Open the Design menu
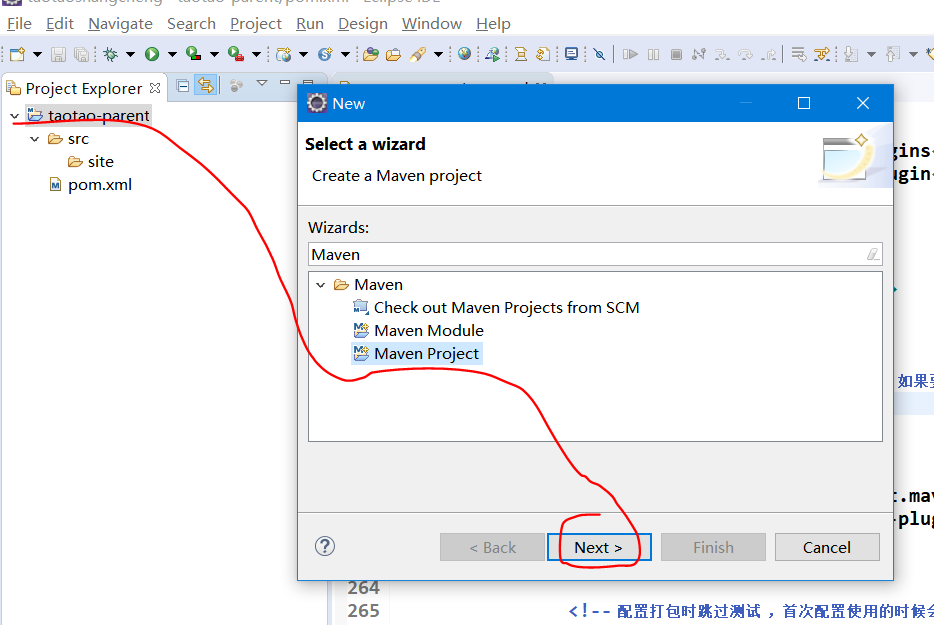 (x=363, y=24)
